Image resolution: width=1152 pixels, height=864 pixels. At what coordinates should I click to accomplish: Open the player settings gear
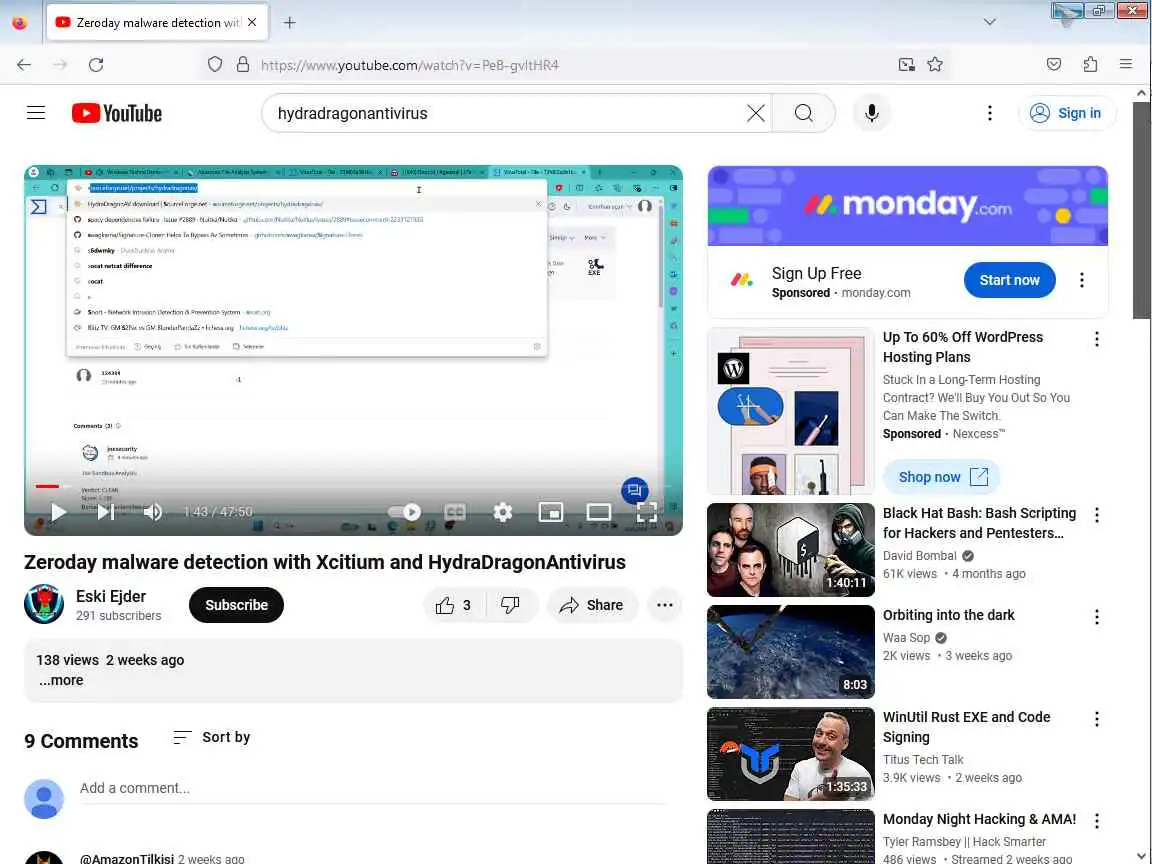point(503,512)
